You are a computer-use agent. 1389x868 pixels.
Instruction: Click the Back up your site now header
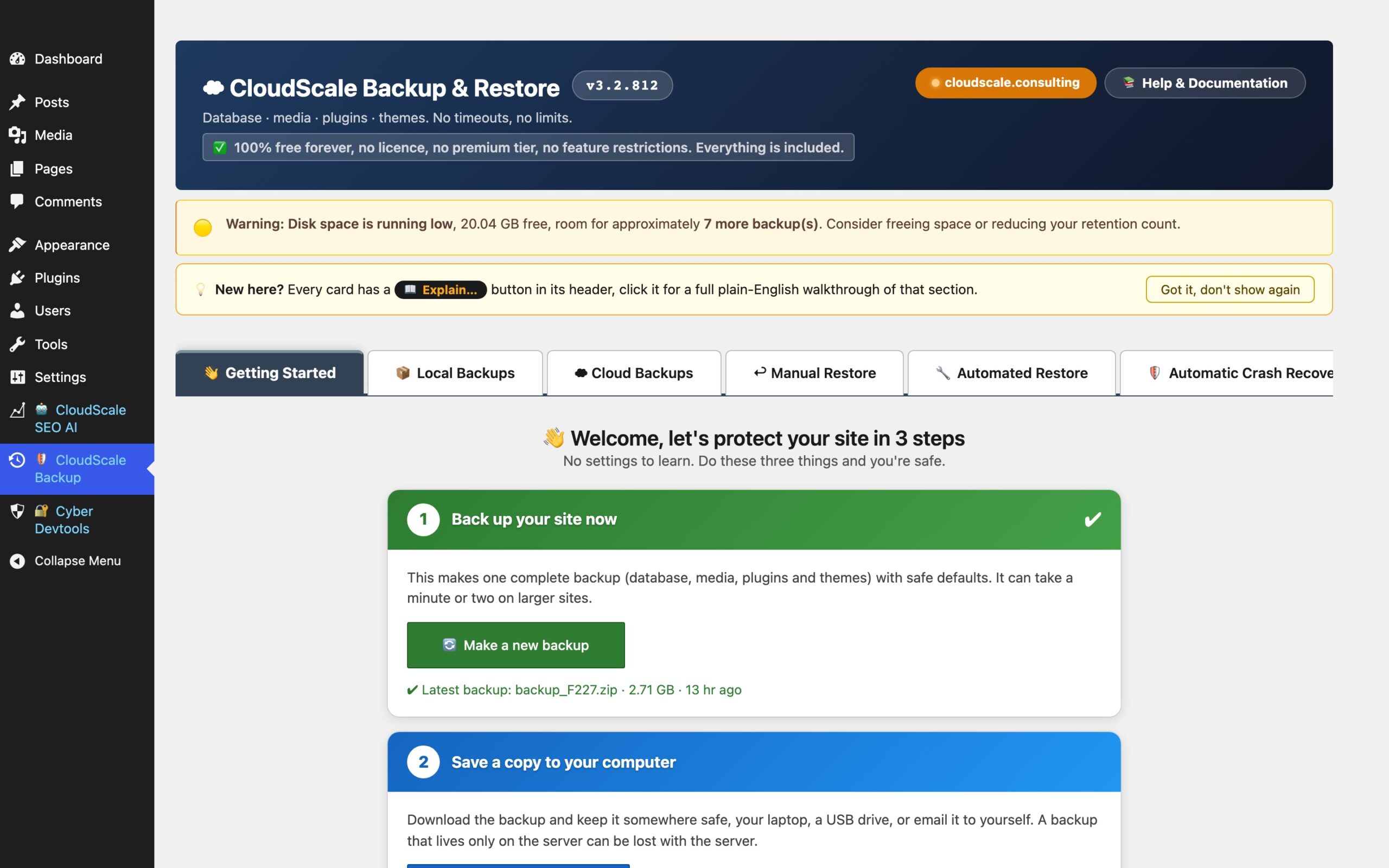pos(754,520)
